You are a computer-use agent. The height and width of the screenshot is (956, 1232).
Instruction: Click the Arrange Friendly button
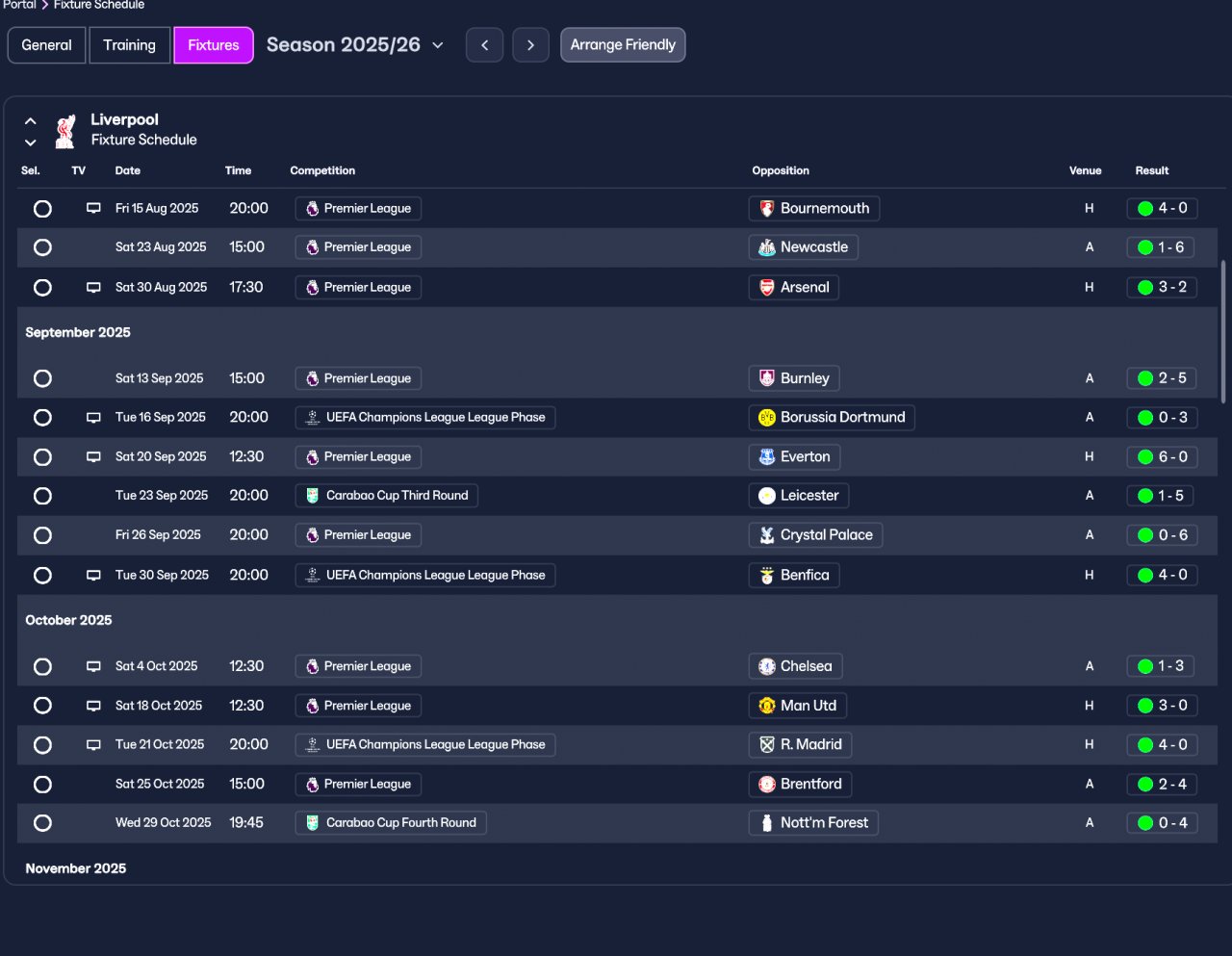coord(623,45)
